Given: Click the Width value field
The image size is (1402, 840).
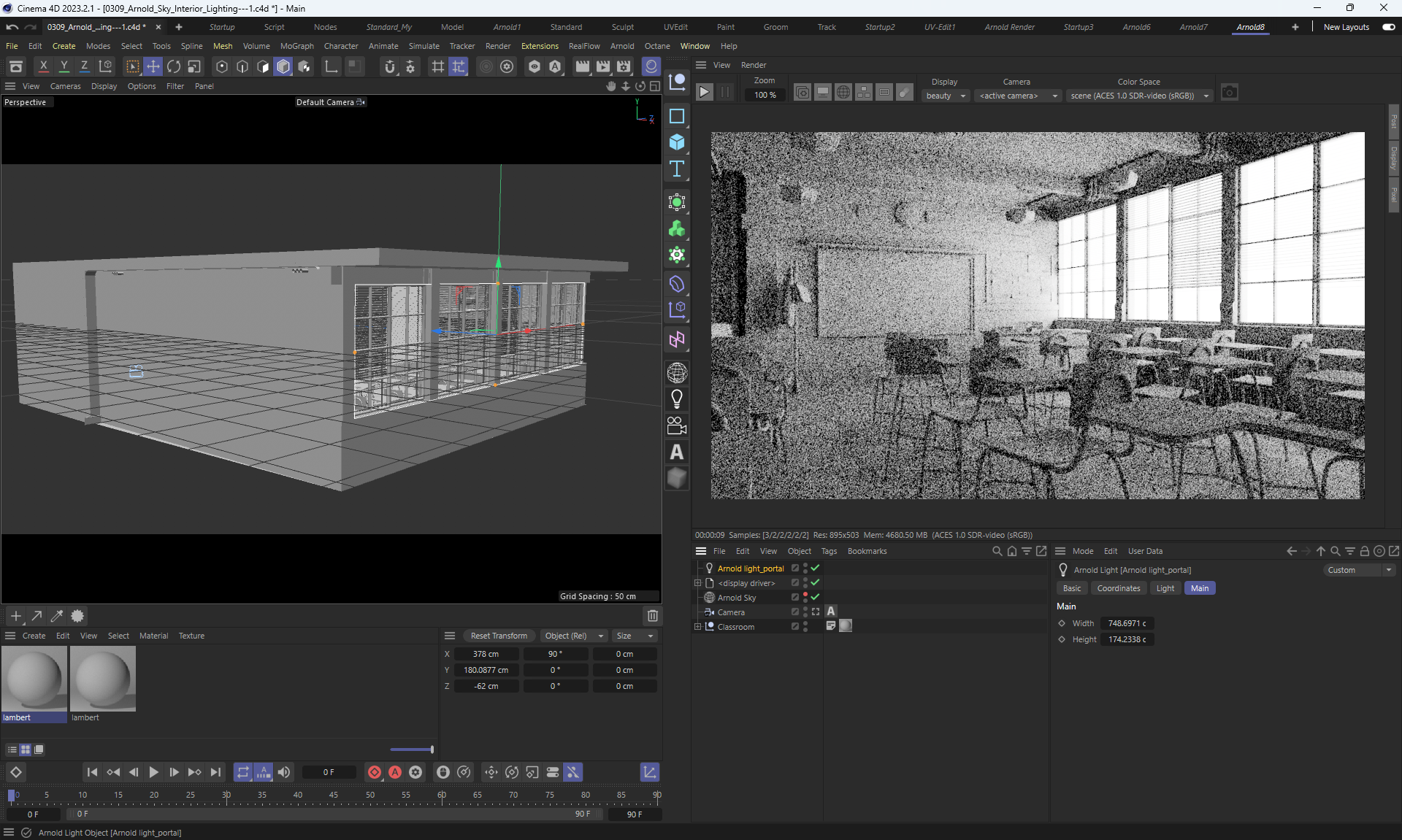Looking at the screenshot, I should (x=1127, y=623).
